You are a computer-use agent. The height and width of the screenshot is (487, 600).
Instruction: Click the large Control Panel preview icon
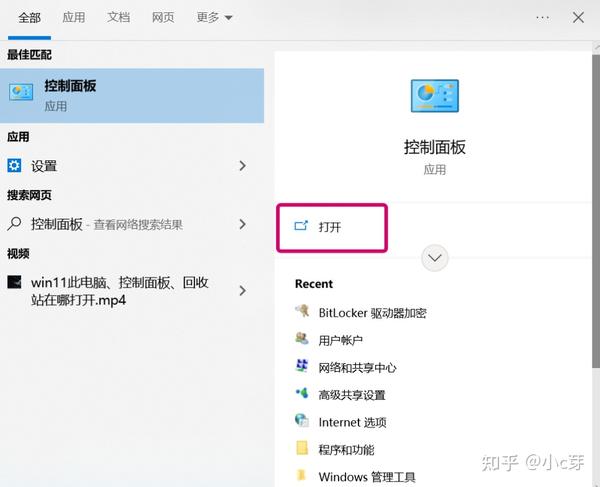click(435, 96)
